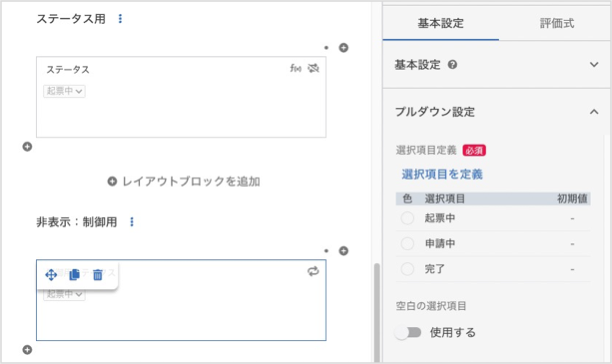612x364 pixels.
Task: Click the sync arrows icon on the selected field
Action: (x=313, y=271)
